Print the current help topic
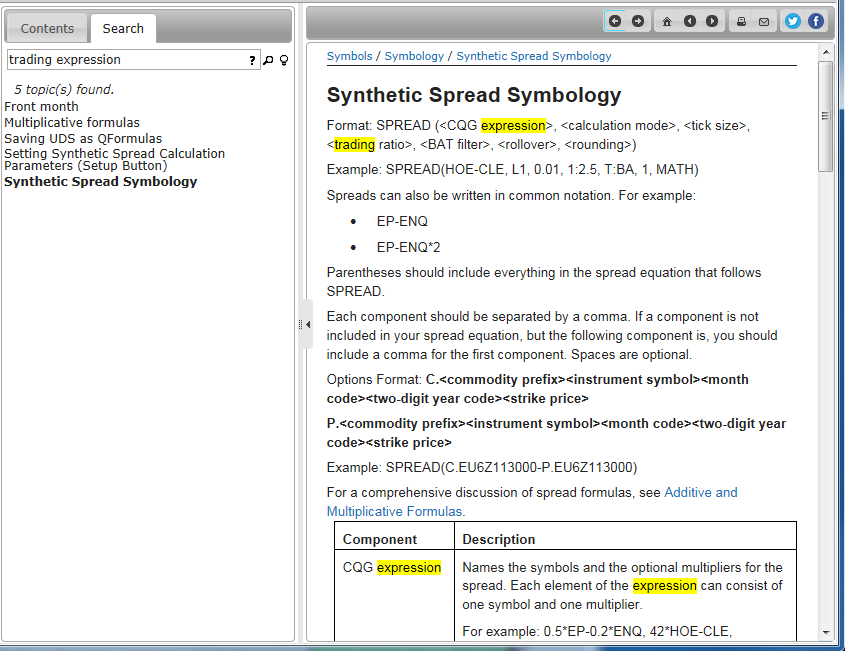 click(x=742, y=22)
